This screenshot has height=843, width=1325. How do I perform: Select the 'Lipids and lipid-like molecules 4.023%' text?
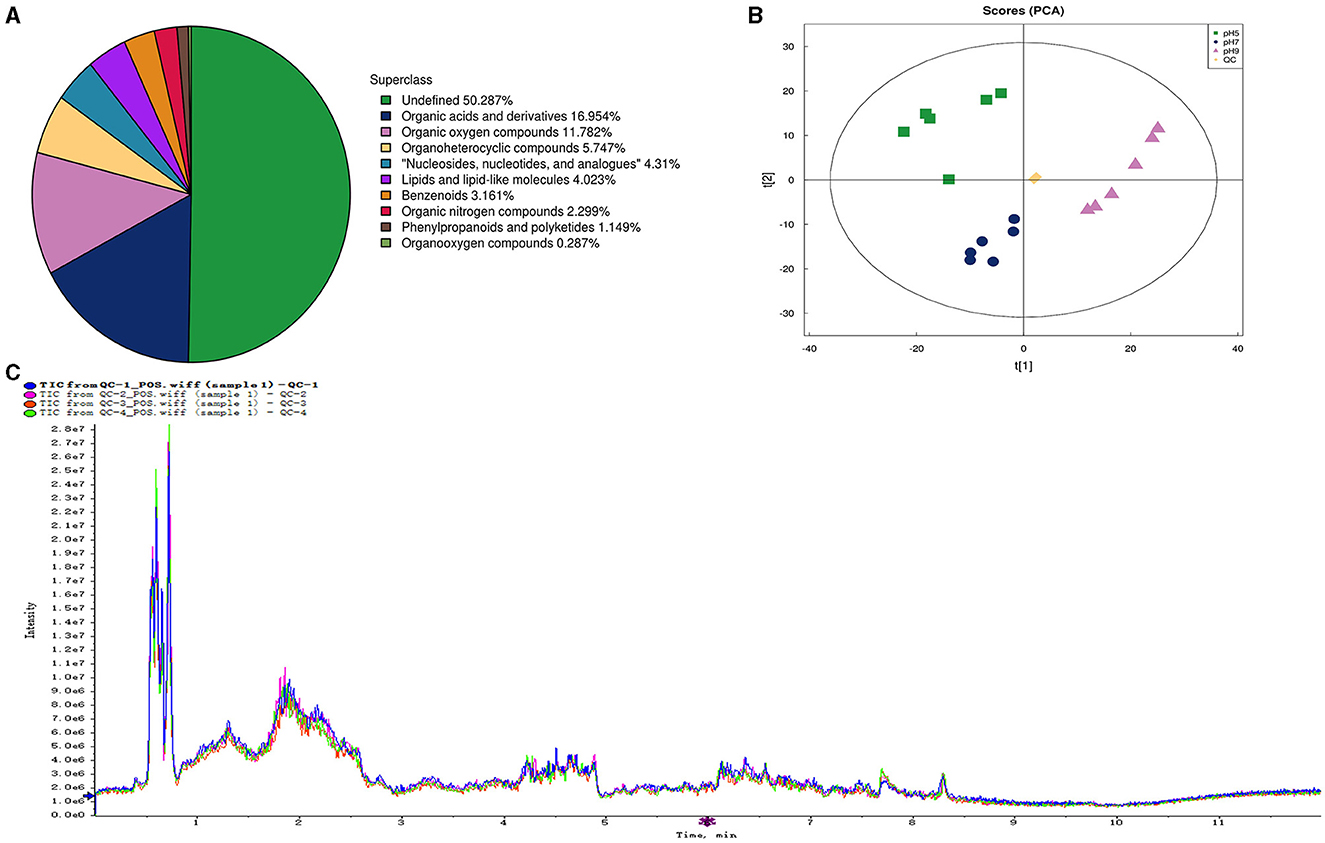pyautogui.click(x=508, y=180)
